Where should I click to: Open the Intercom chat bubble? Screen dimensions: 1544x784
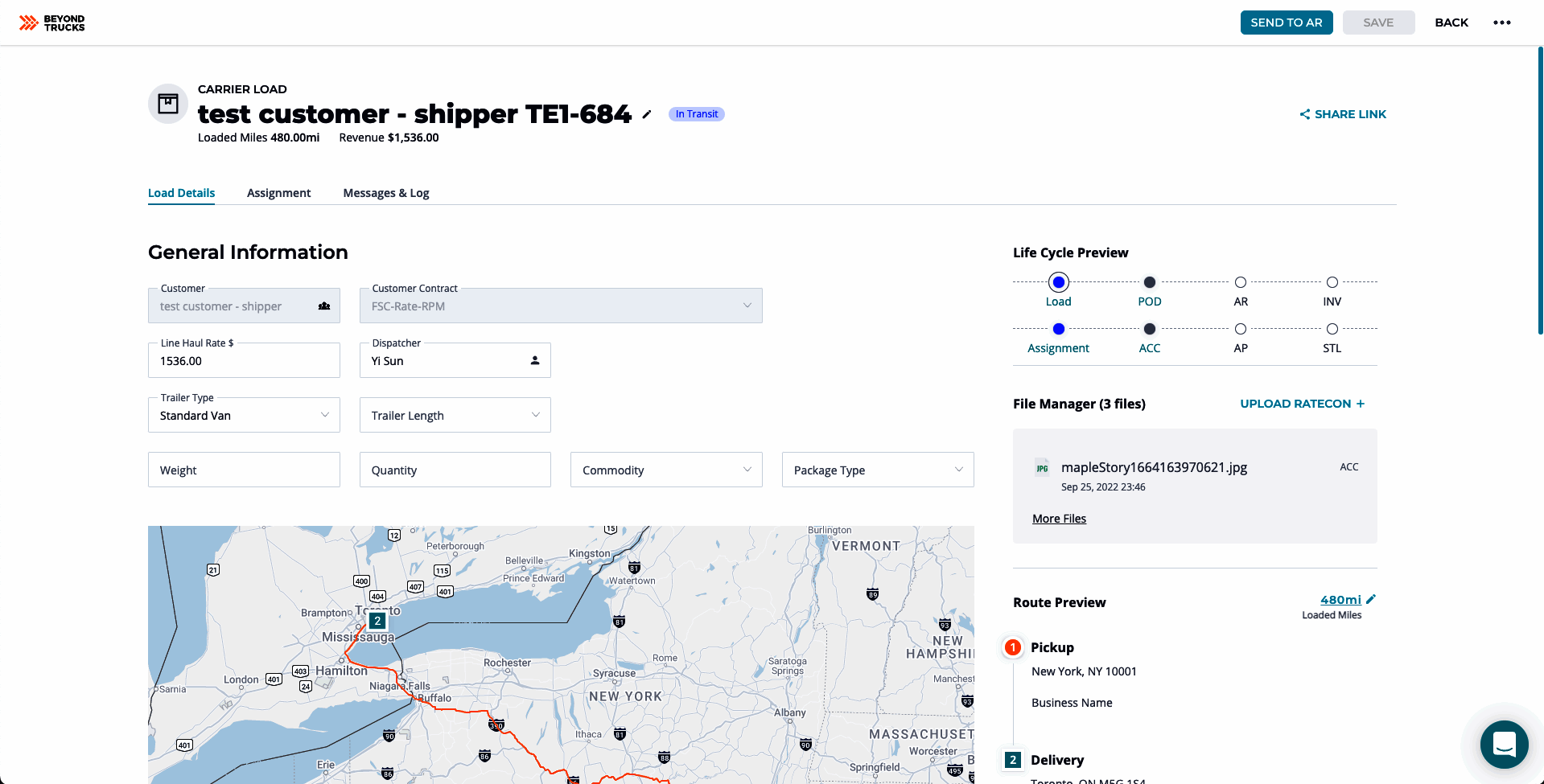point(1503,745)
